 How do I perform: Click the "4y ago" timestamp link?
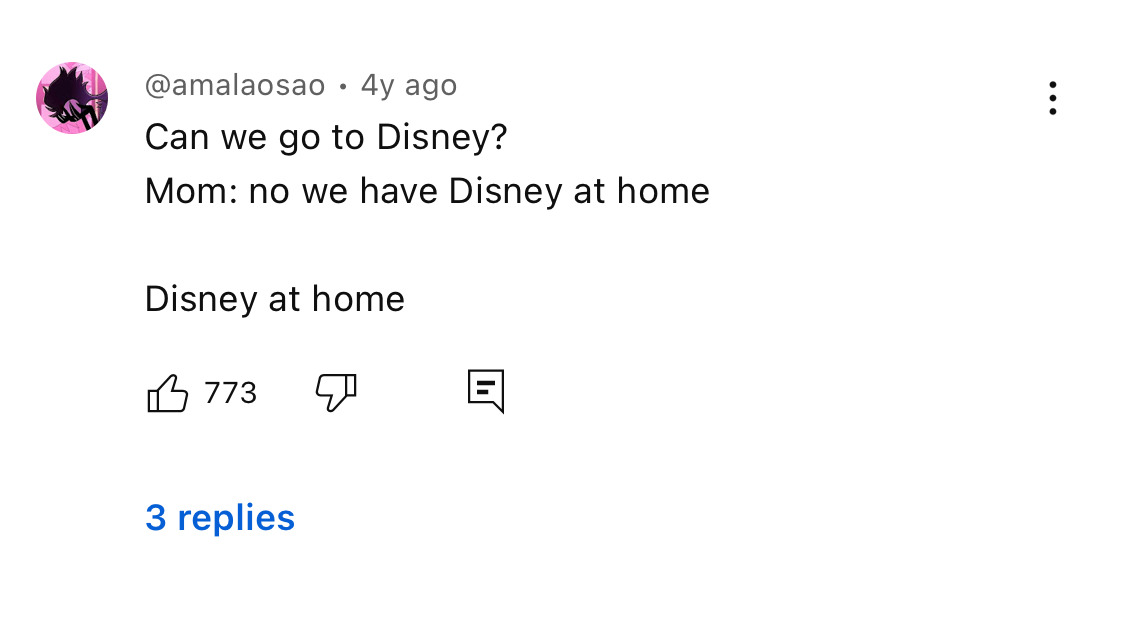[408, 86]
